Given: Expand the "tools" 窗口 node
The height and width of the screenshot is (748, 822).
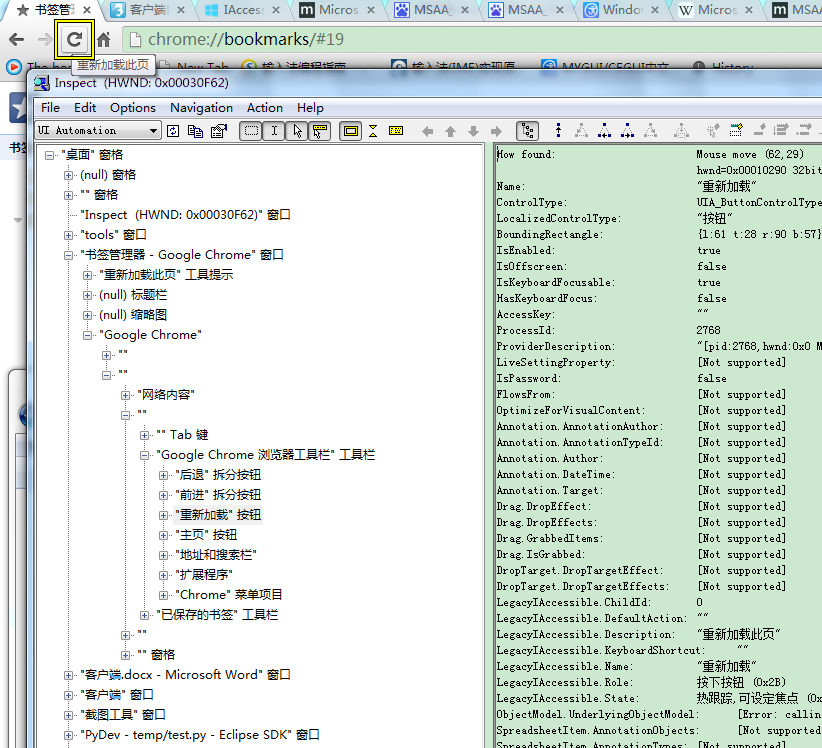Looking at the screenshot, I should click(68, 235).
